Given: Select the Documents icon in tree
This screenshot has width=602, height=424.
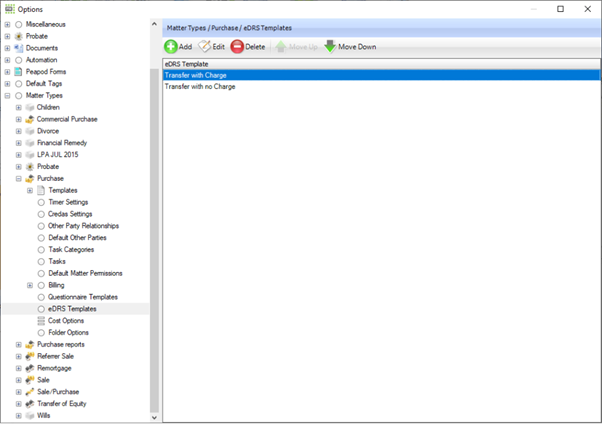Looking at the screenshot, I should 18,48.
